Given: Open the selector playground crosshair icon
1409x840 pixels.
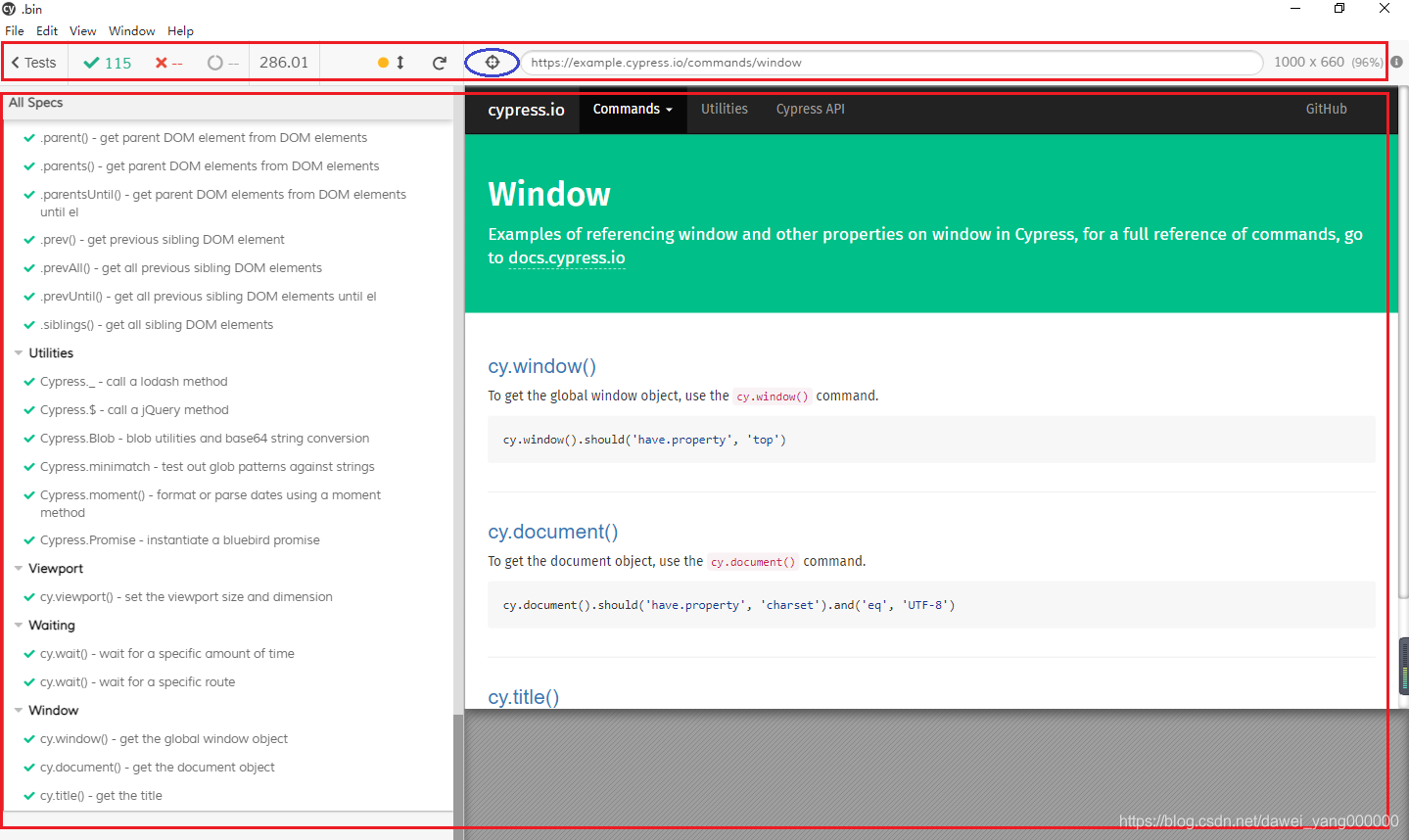Looking at the screenshot, I should tap(493, 63).
